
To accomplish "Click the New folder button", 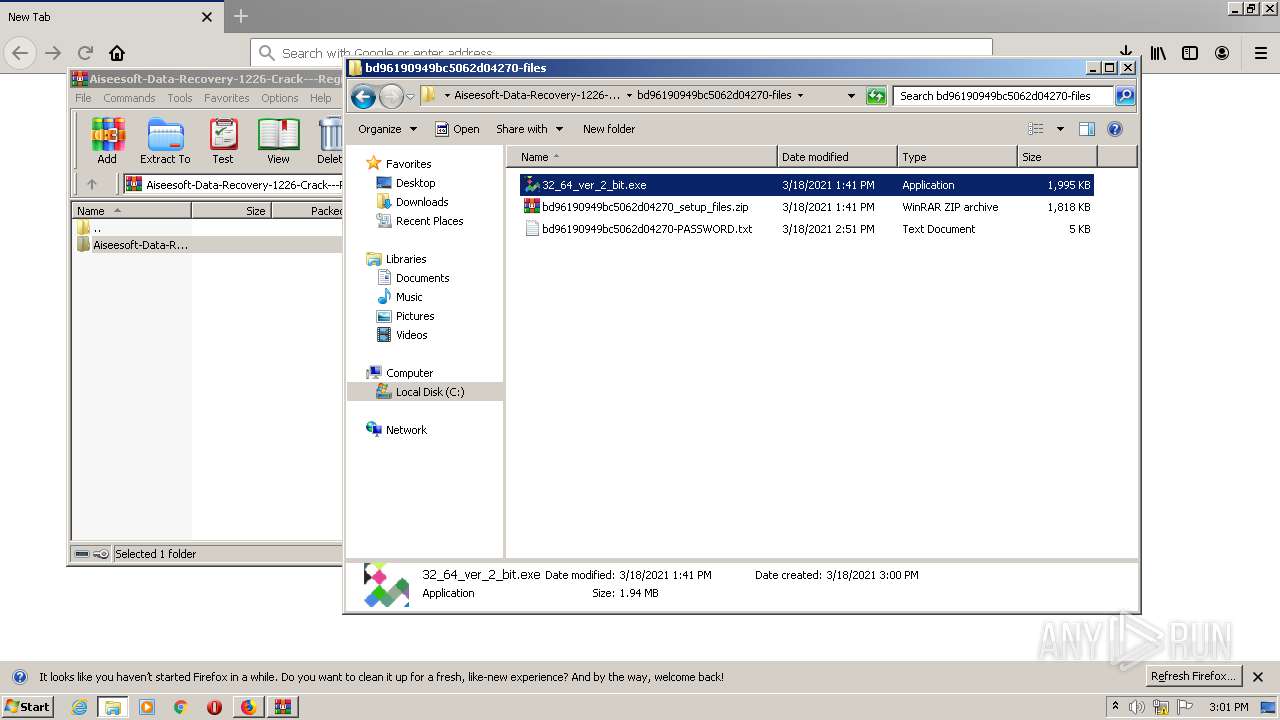I will click(x=609, y=129).
